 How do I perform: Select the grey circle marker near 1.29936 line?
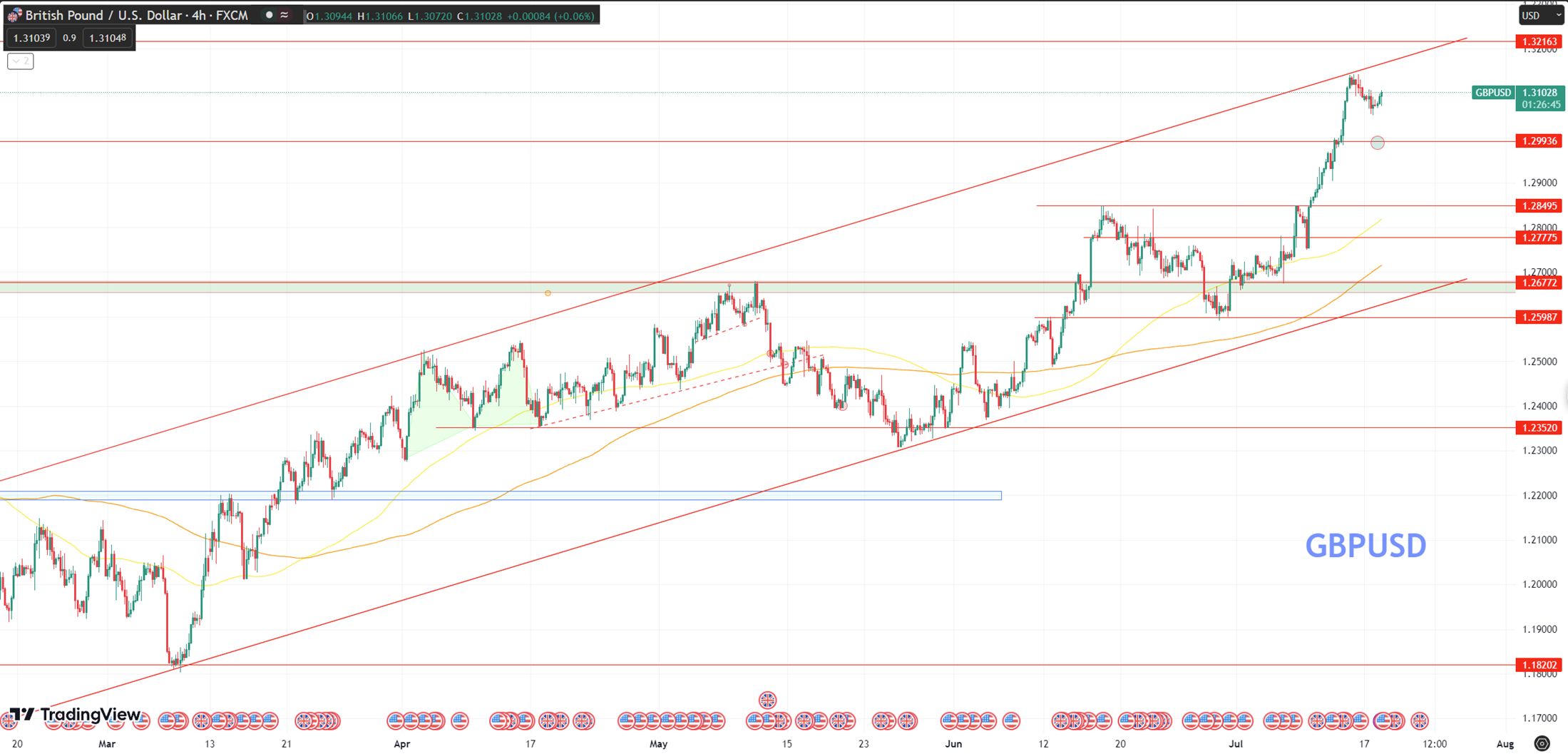coord(1377,143)
